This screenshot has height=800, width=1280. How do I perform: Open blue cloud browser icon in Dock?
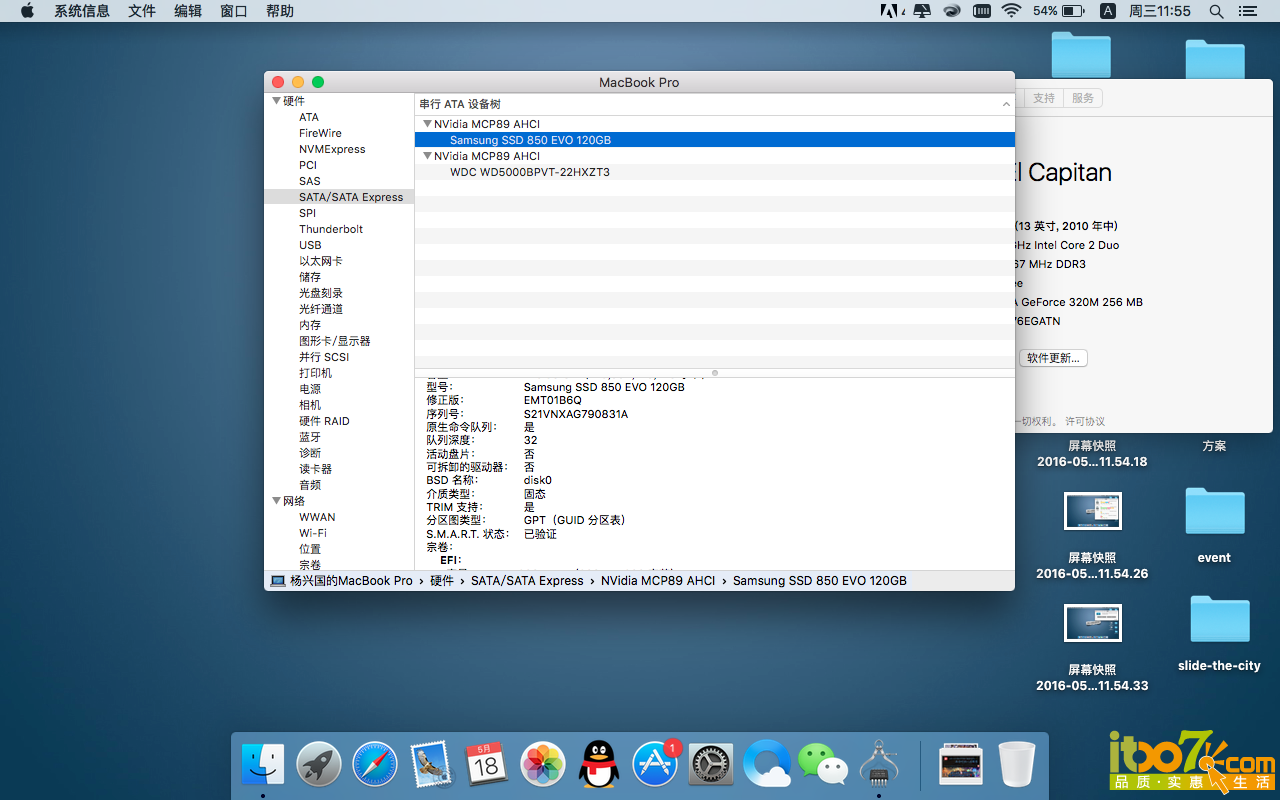768,765
